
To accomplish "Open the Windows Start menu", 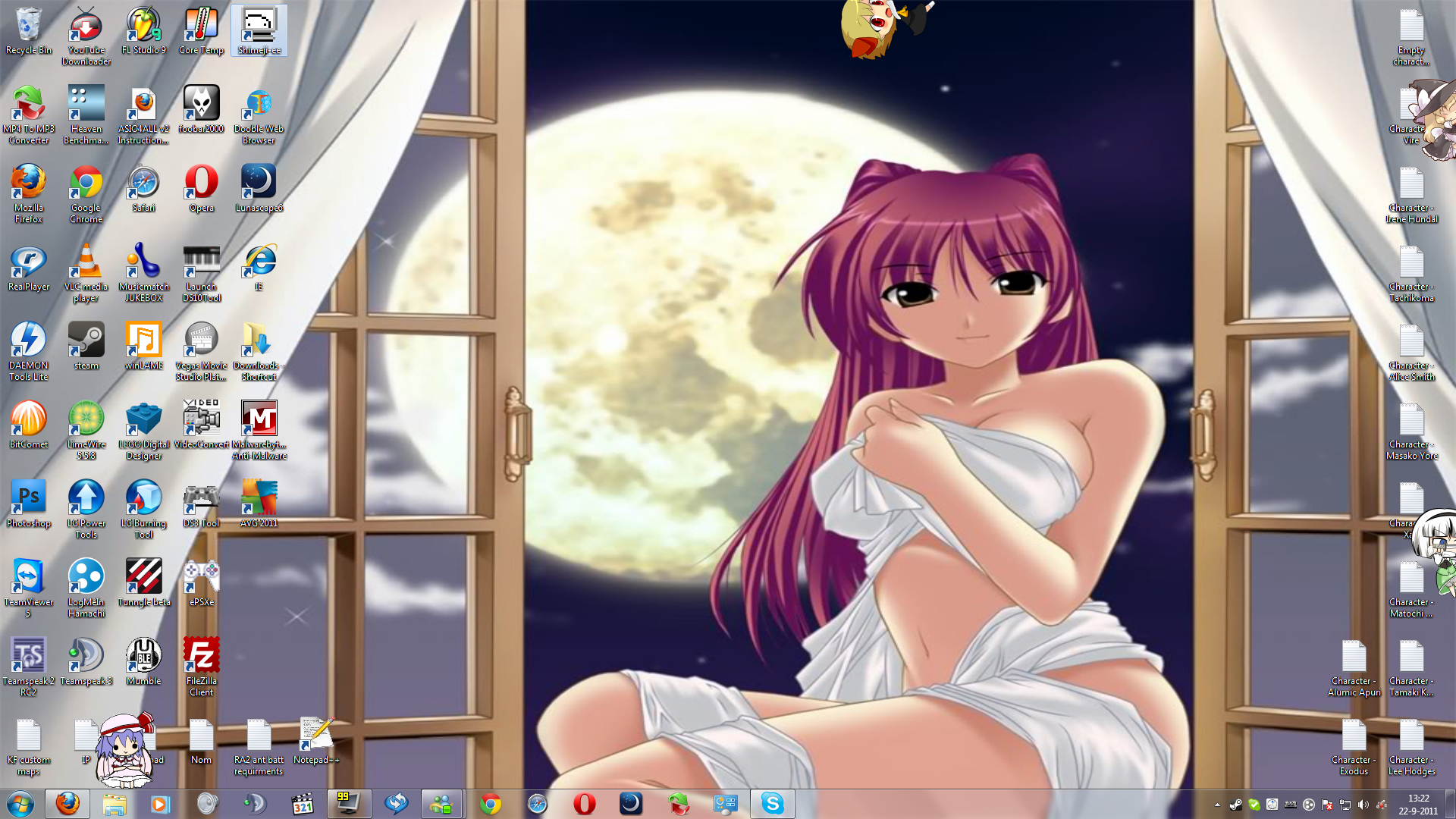I will point(20,803).
